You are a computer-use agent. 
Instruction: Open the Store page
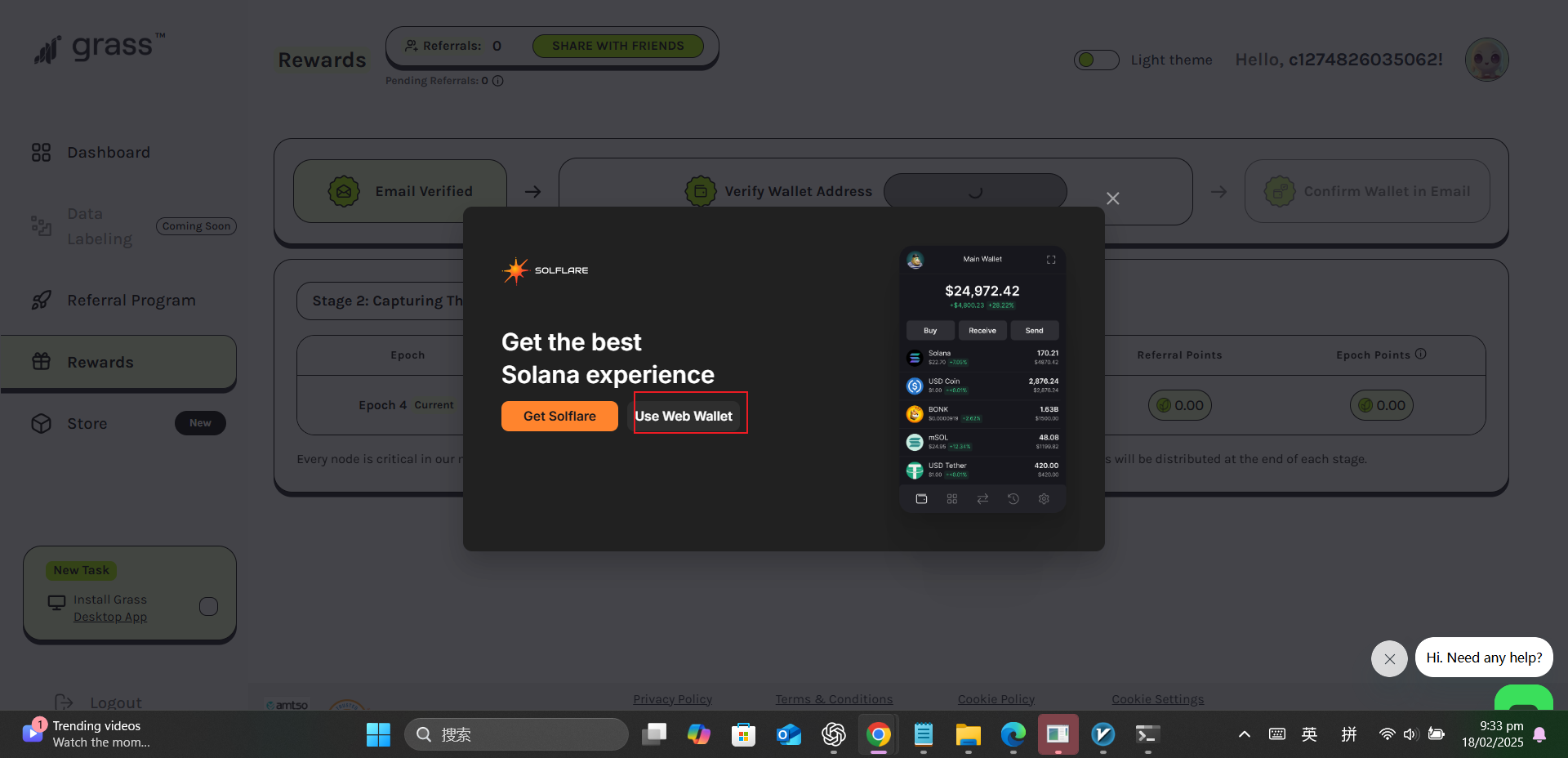pyautogui.click(x=87, y=424)
